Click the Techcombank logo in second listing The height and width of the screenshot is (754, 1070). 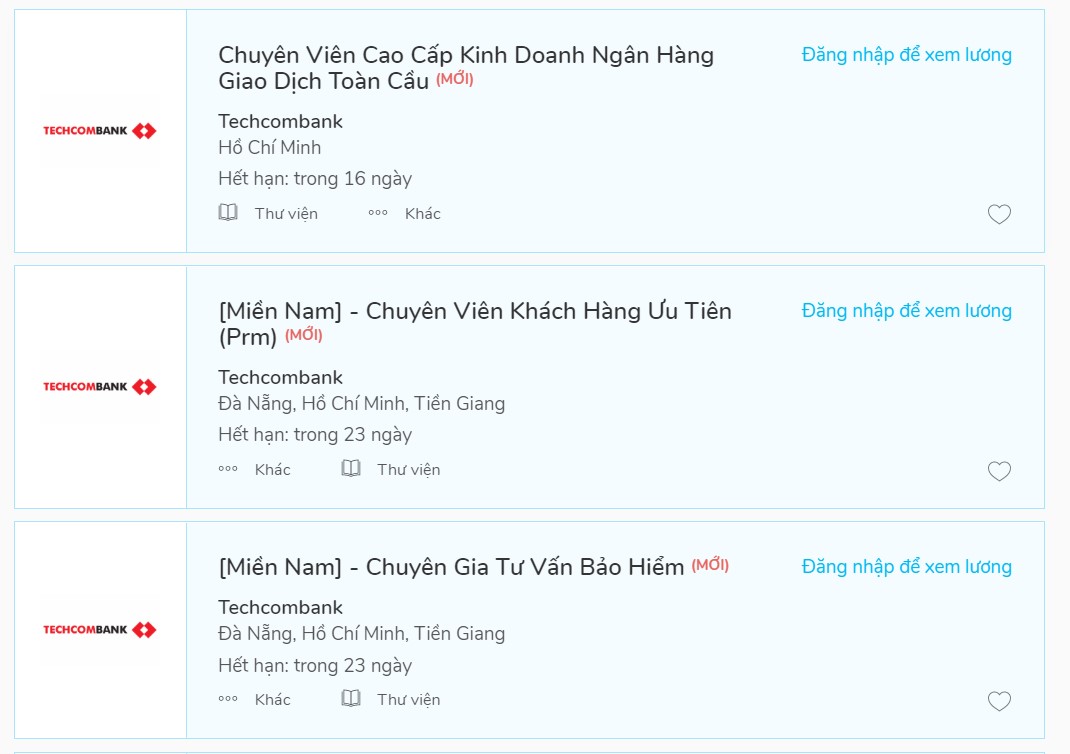tap(100, 387)
